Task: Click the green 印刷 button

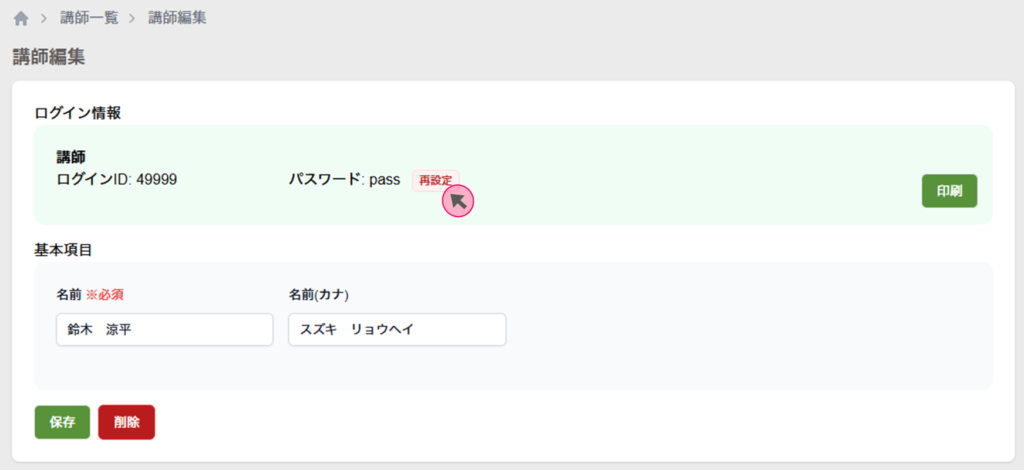Action: [949, 191]
